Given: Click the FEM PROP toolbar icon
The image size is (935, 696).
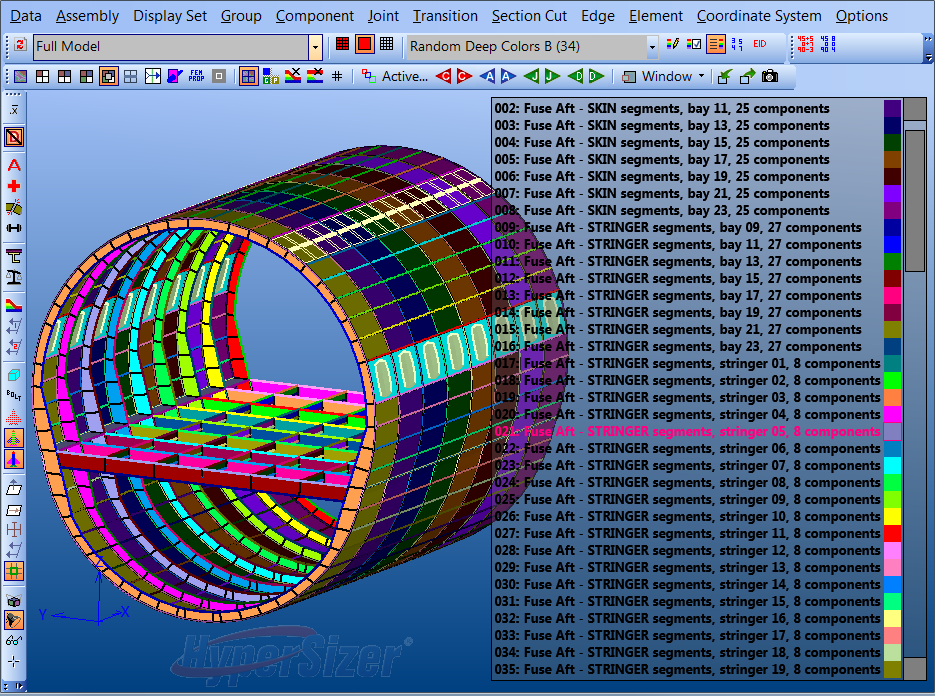Looking at the screenshot, I should (197, 76).
